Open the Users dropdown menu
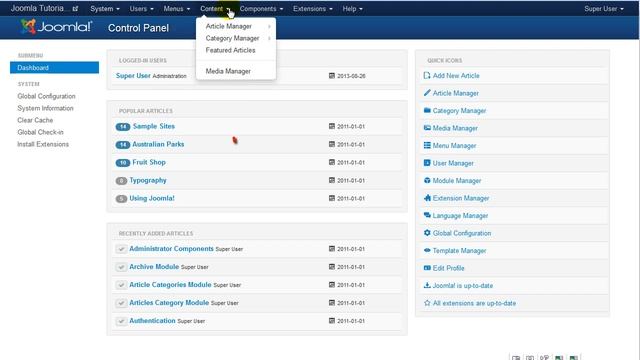Viewport: 640px width, 360px height. point(141,9)
